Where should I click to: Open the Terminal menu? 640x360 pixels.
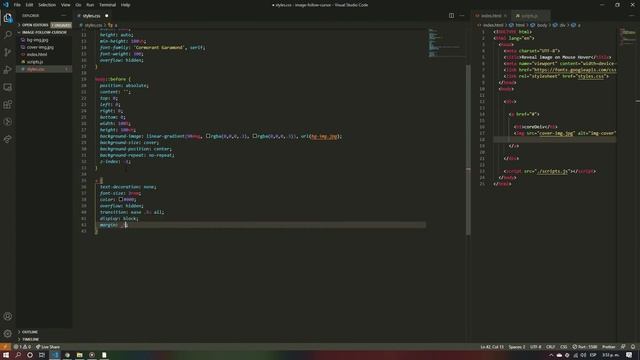tap(108, 5)
